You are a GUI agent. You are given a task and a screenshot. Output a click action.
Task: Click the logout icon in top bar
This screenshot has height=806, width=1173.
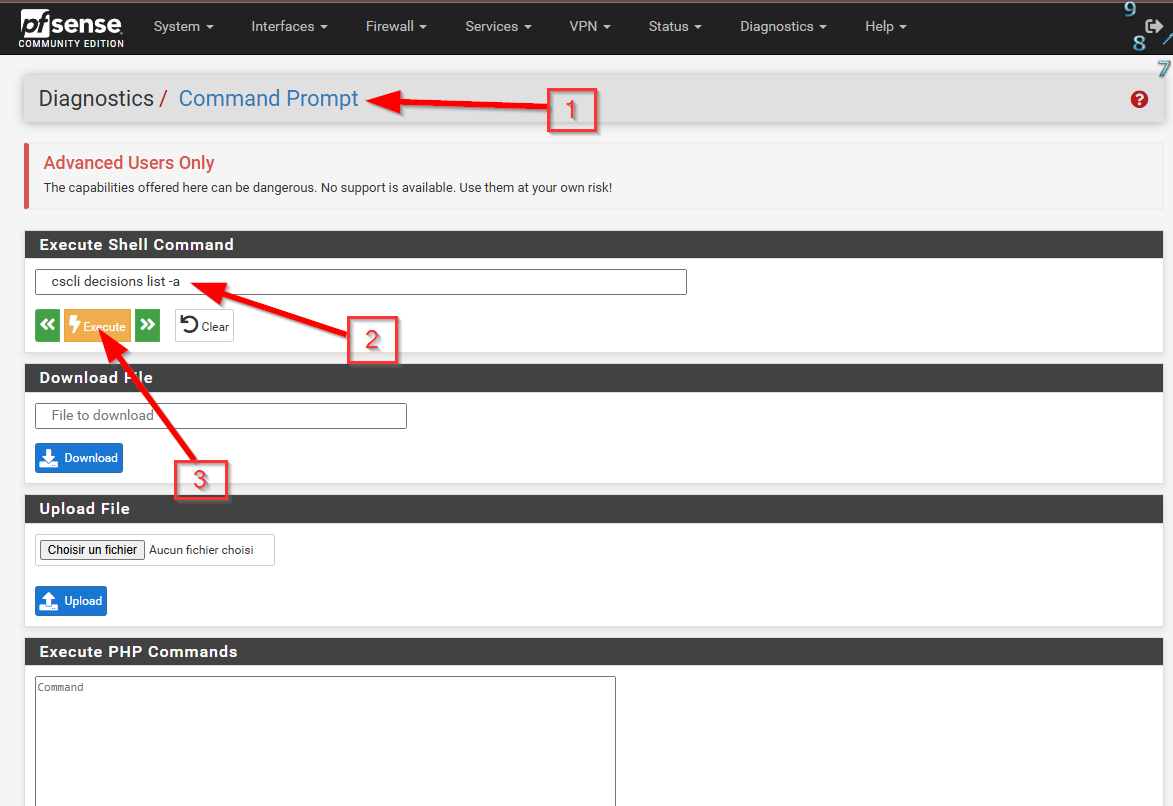[1153, 27]
